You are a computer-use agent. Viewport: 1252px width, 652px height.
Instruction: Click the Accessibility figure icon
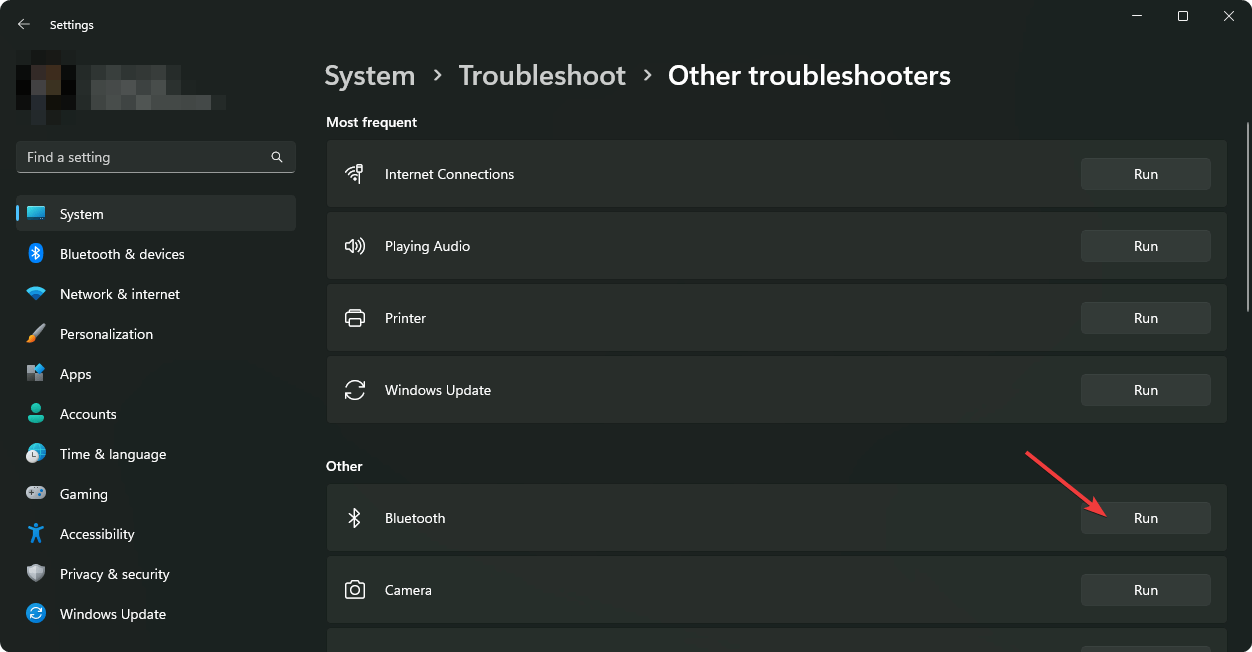[x=36, y=534]
